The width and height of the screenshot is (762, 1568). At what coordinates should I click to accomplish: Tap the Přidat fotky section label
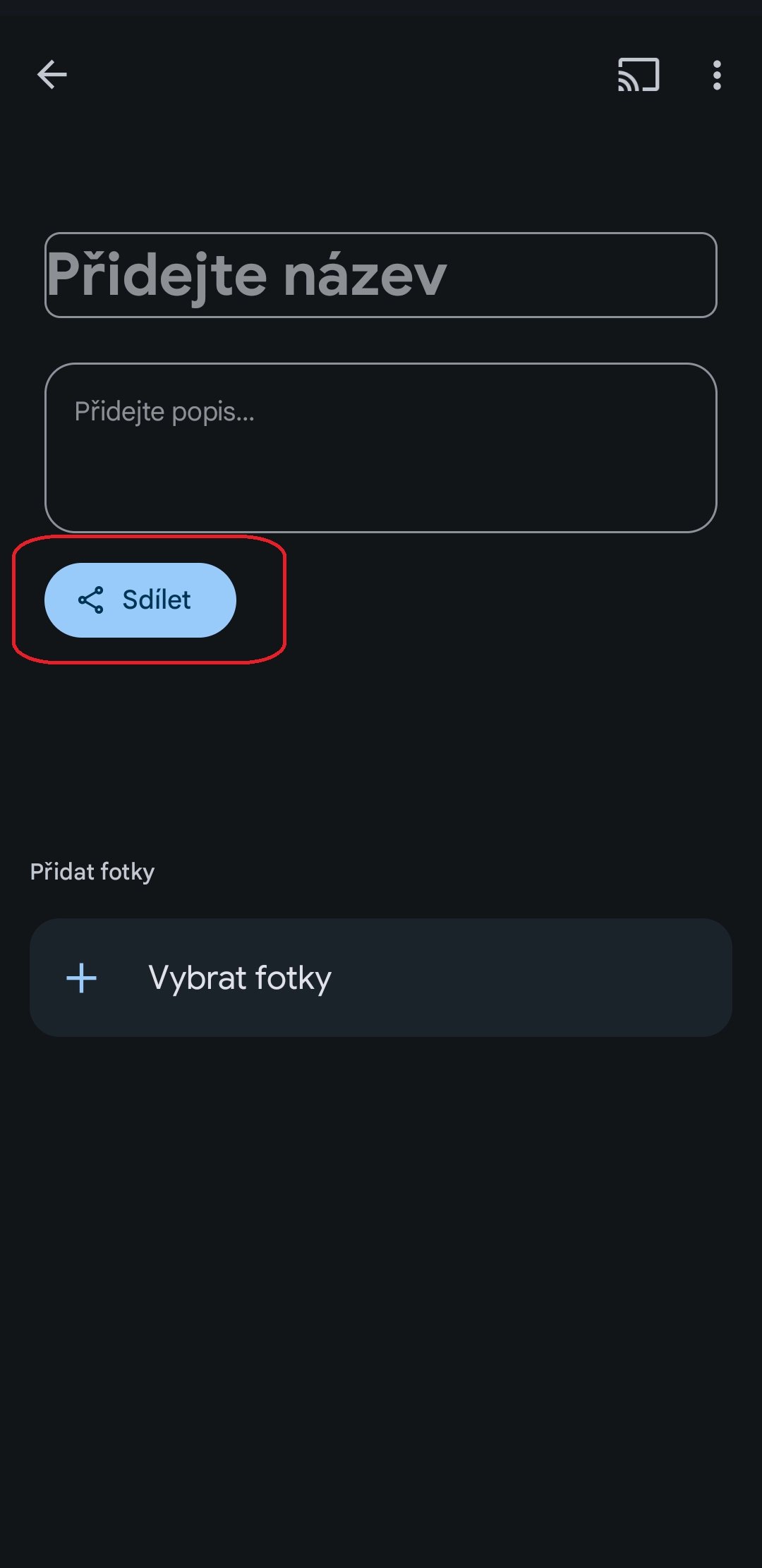tap(92, 872)
